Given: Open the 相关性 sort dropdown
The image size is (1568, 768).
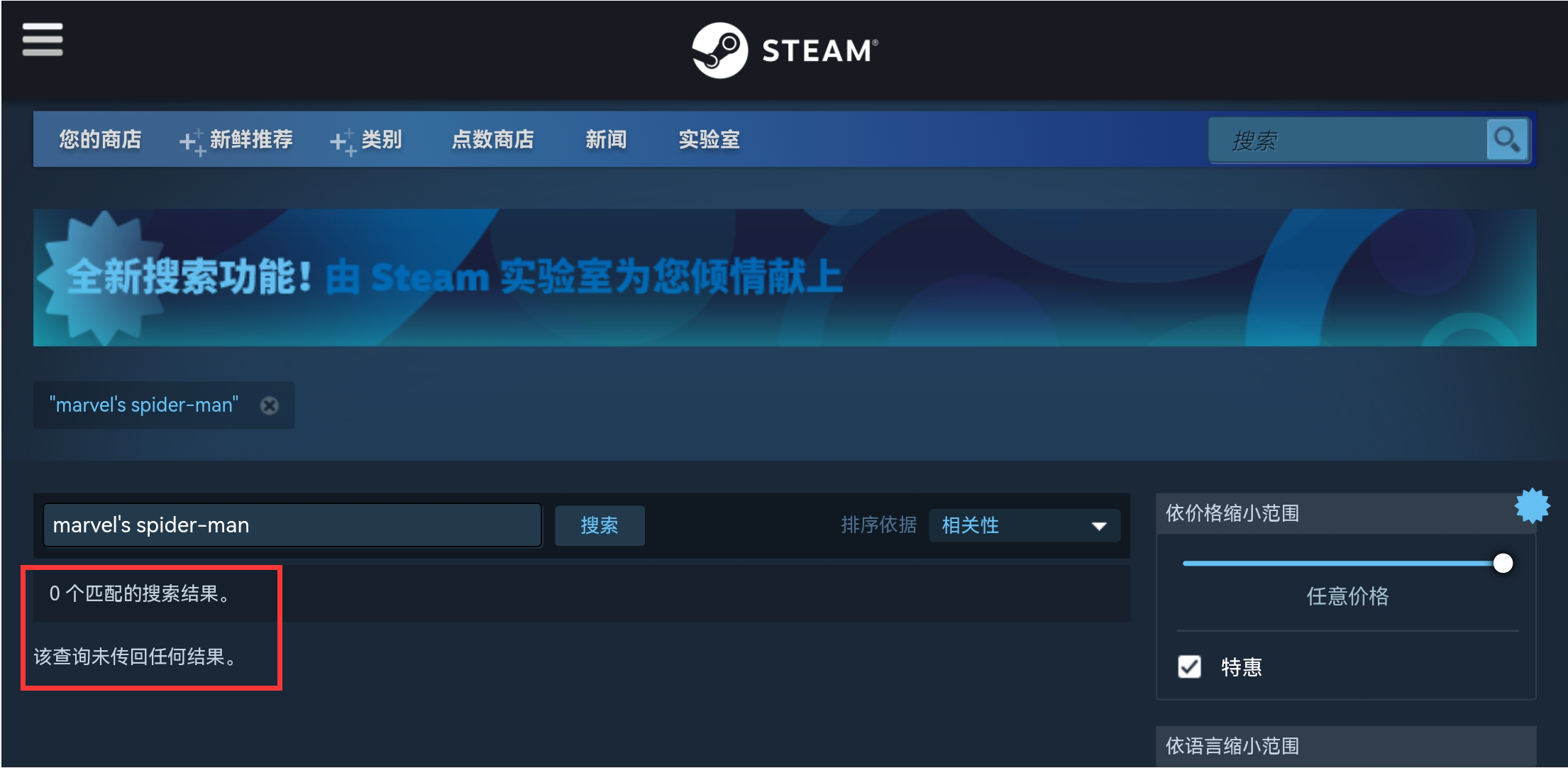Looking at the screenshot, I should [x=1025, y=526].
